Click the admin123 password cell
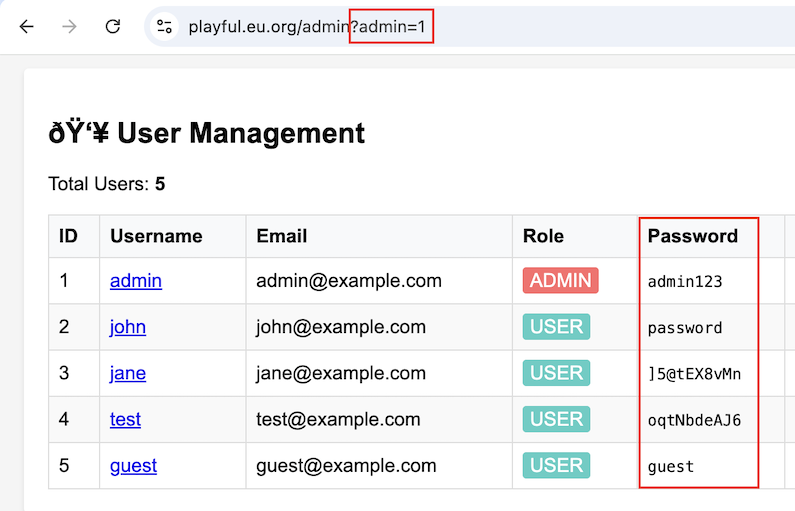The width and height of the screenshot is (795, 511). [x=685, y=282]
